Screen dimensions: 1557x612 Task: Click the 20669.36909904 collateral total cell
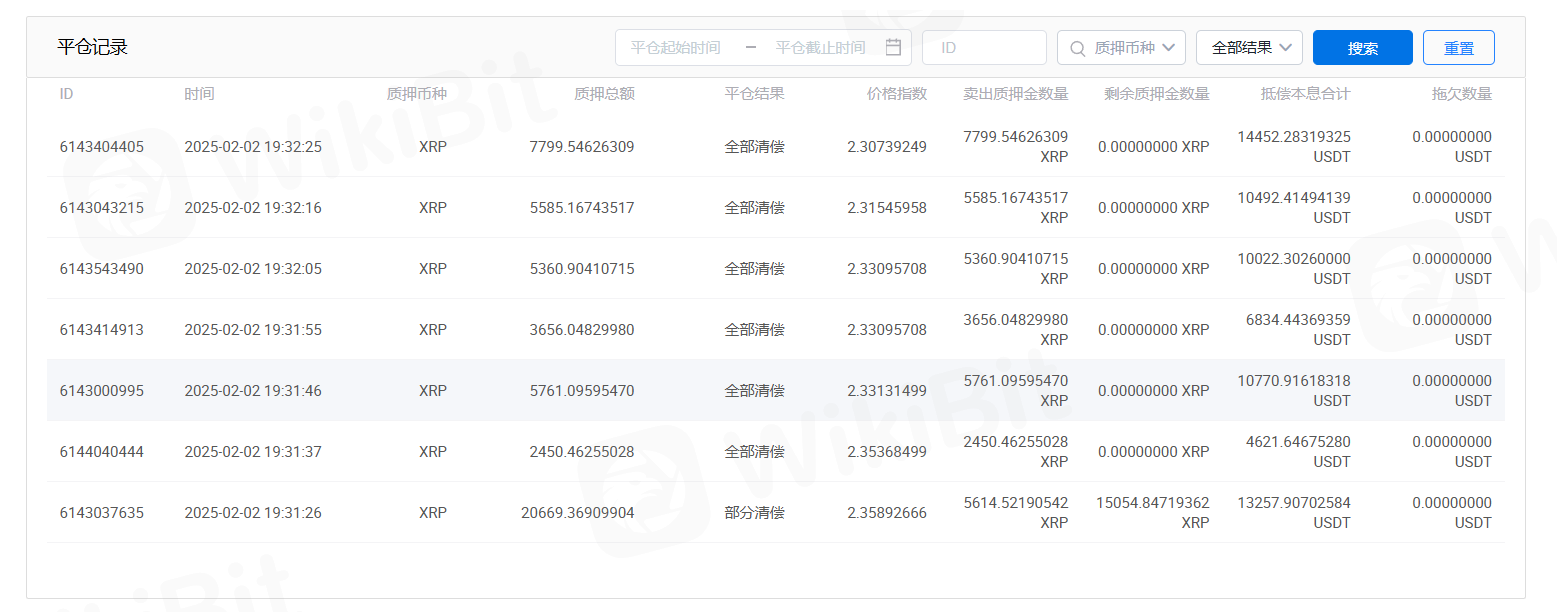[577, 513]
